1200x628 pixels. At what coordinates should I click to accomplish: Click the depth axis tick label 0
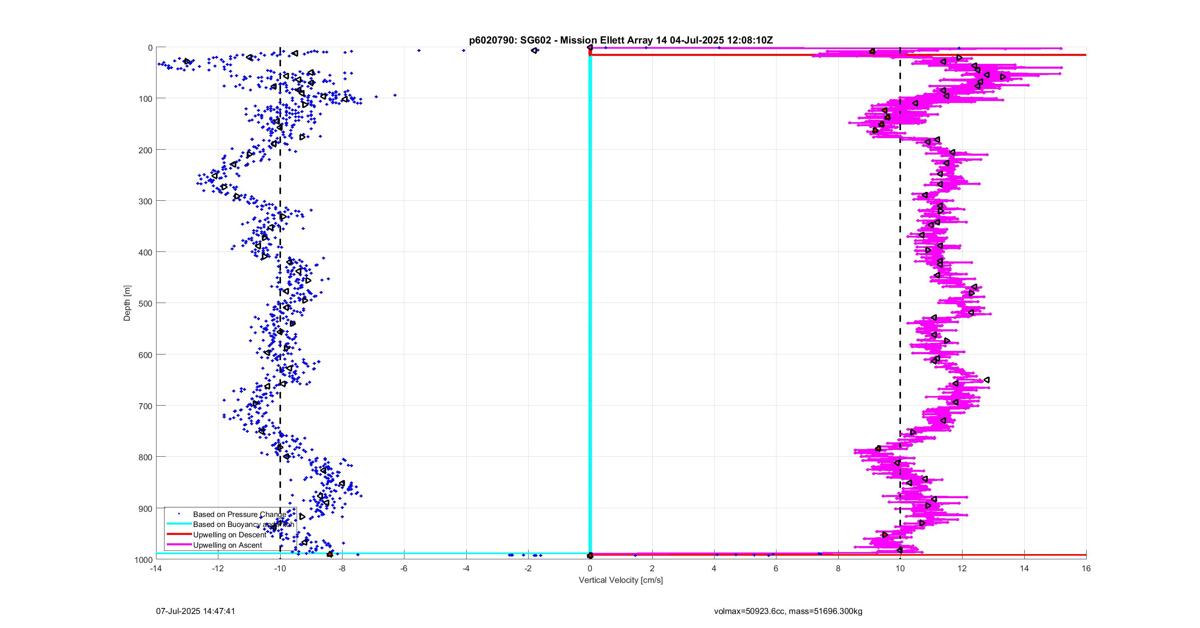[149, 47]
